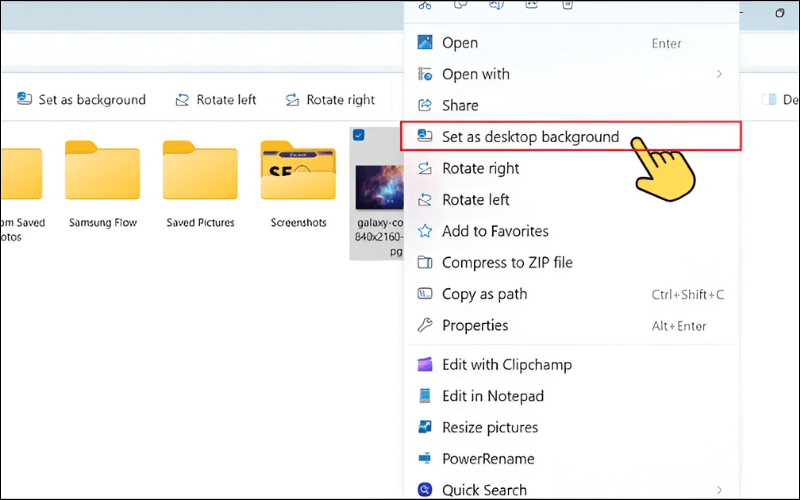800x500 pixels.
Task: Select Share from the context menu
Action: point(571,106)
